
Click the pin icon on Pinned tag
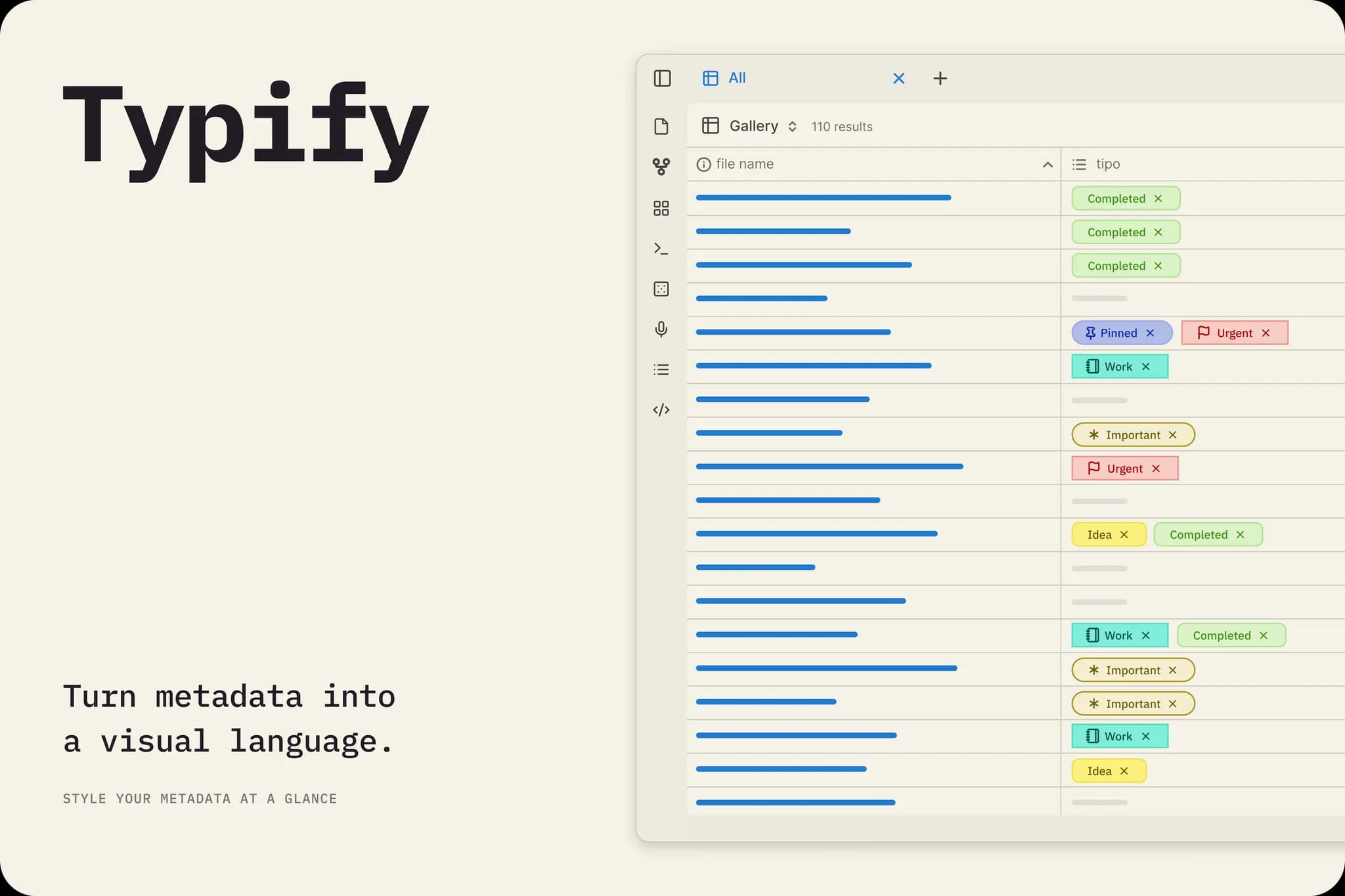tap(1090, 333)
